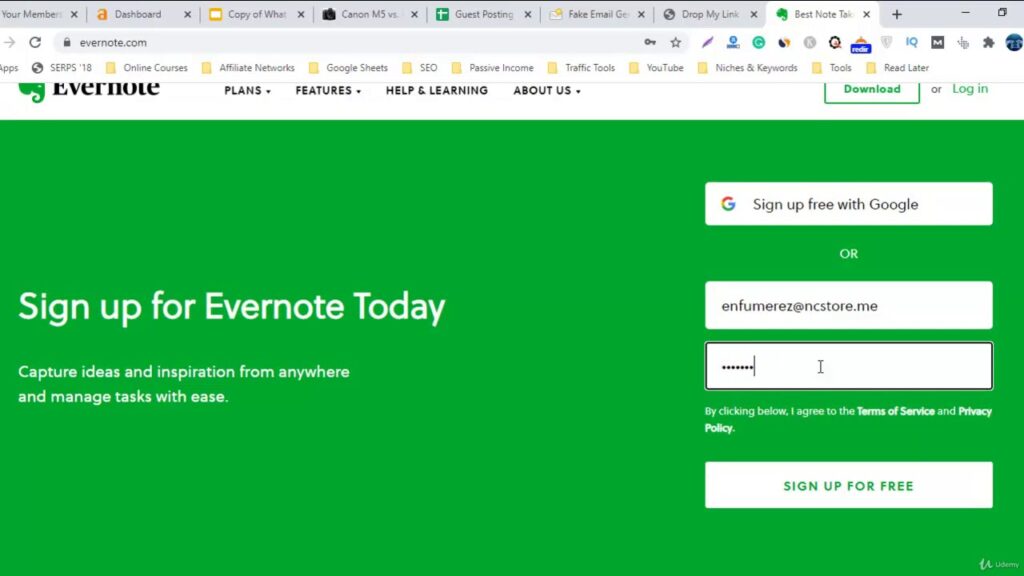Open the Online Courses bookmark folder
The image size is (1024, 576).
pos(147,67)
